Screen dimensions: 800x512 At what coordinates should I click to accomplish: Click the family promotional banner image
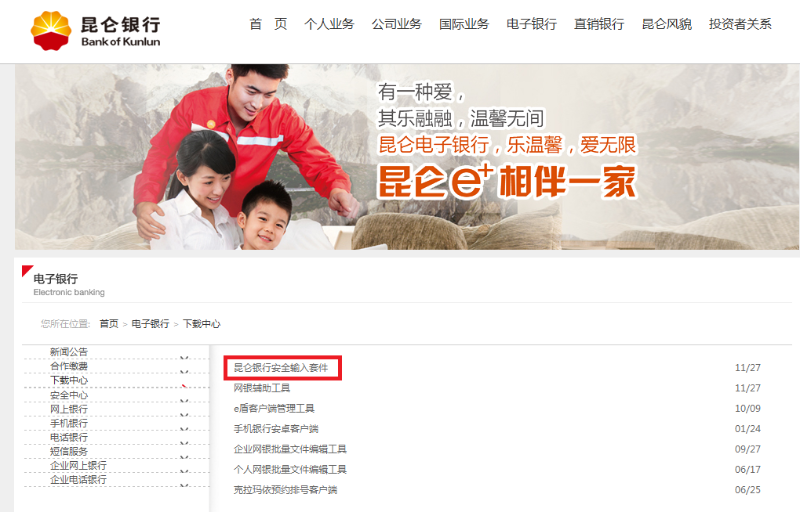407,157
